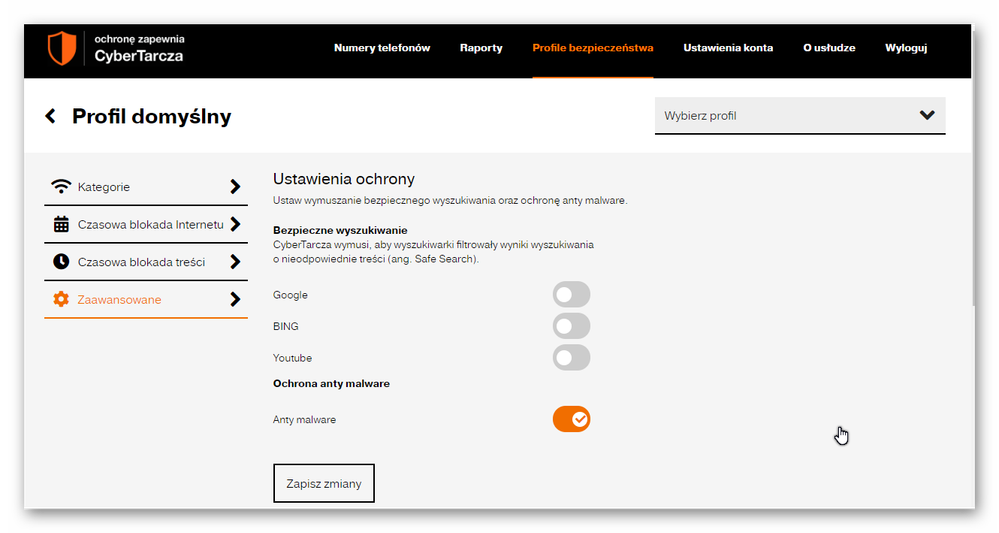Click the calendar icon for Czasowa blokada Internetu
999x533 pixels.
point(62,224)
